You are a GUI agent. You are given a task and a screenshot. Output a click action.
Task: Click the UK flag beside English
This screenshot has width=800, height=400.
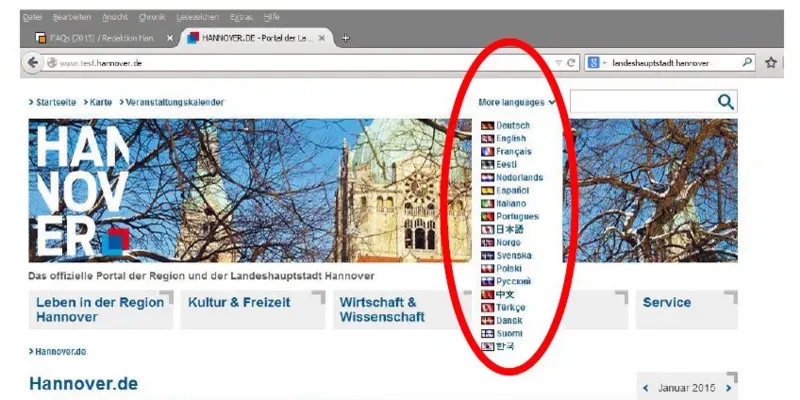point(488,139)
